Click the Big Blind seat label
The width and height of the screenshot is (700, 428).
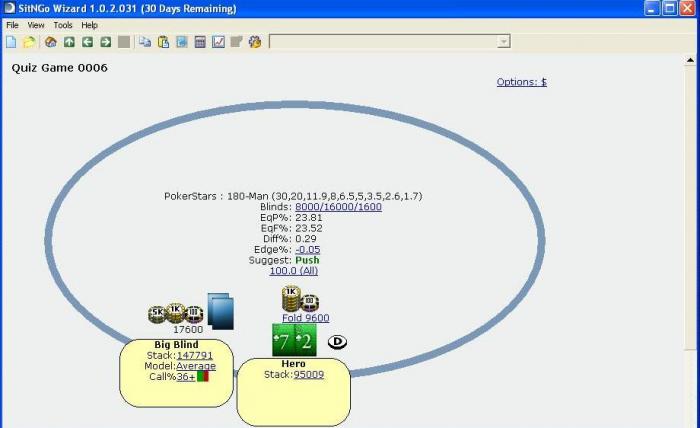tap(176, 345)
